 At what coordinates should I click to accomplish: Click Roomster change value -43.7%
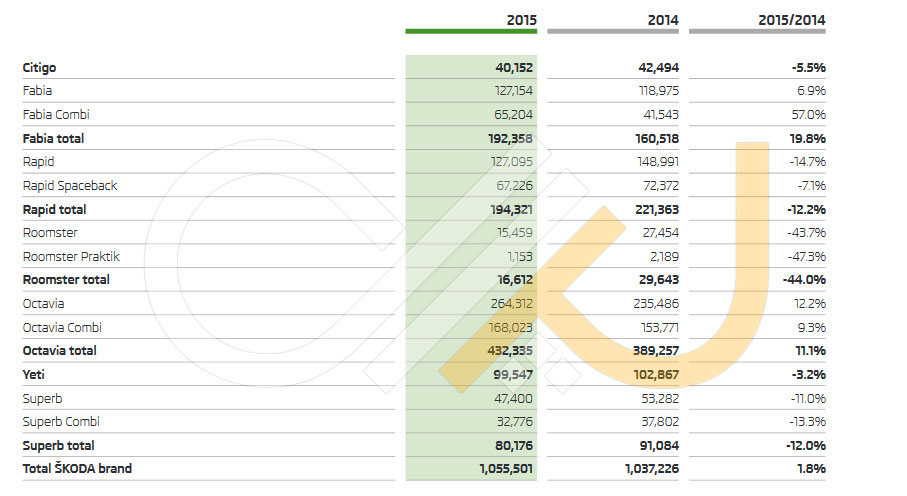806,233
